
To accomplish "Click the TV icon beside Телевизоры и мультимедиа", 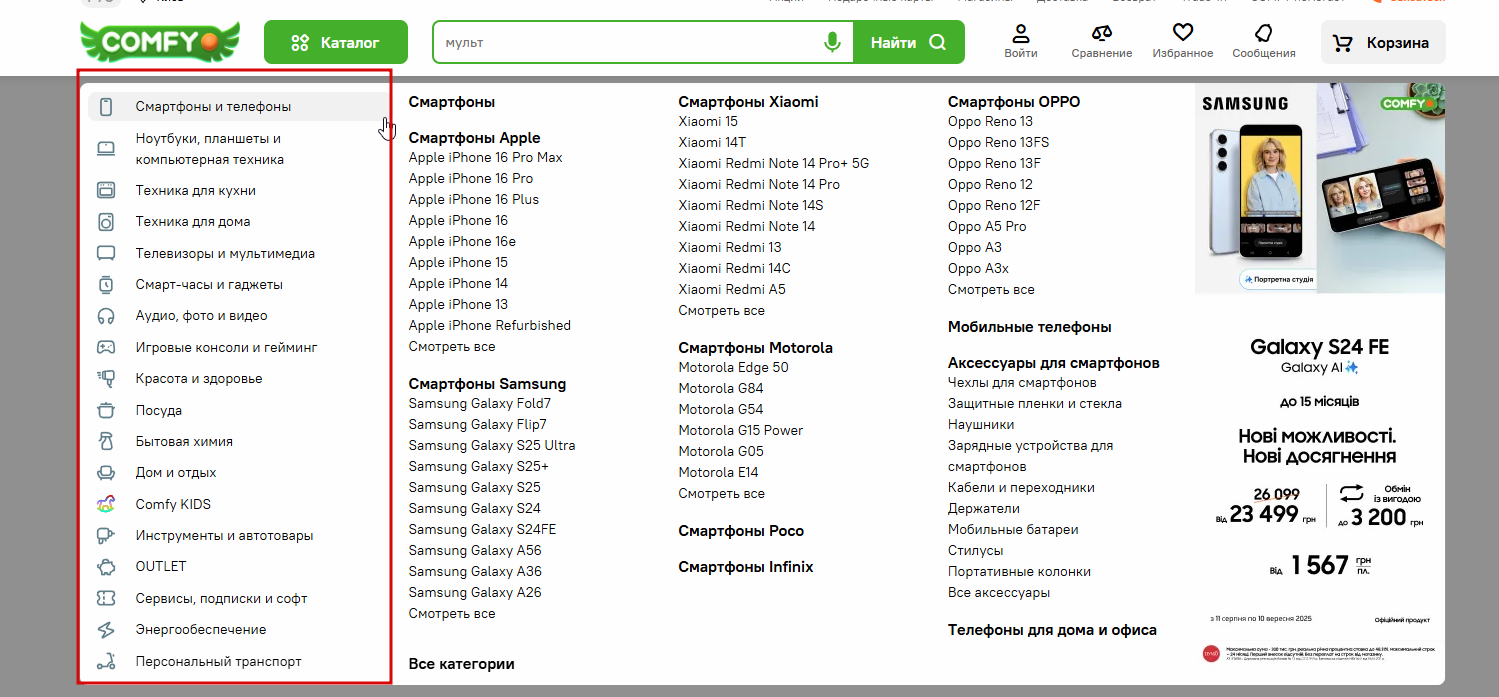I will [x=106, y=253].
